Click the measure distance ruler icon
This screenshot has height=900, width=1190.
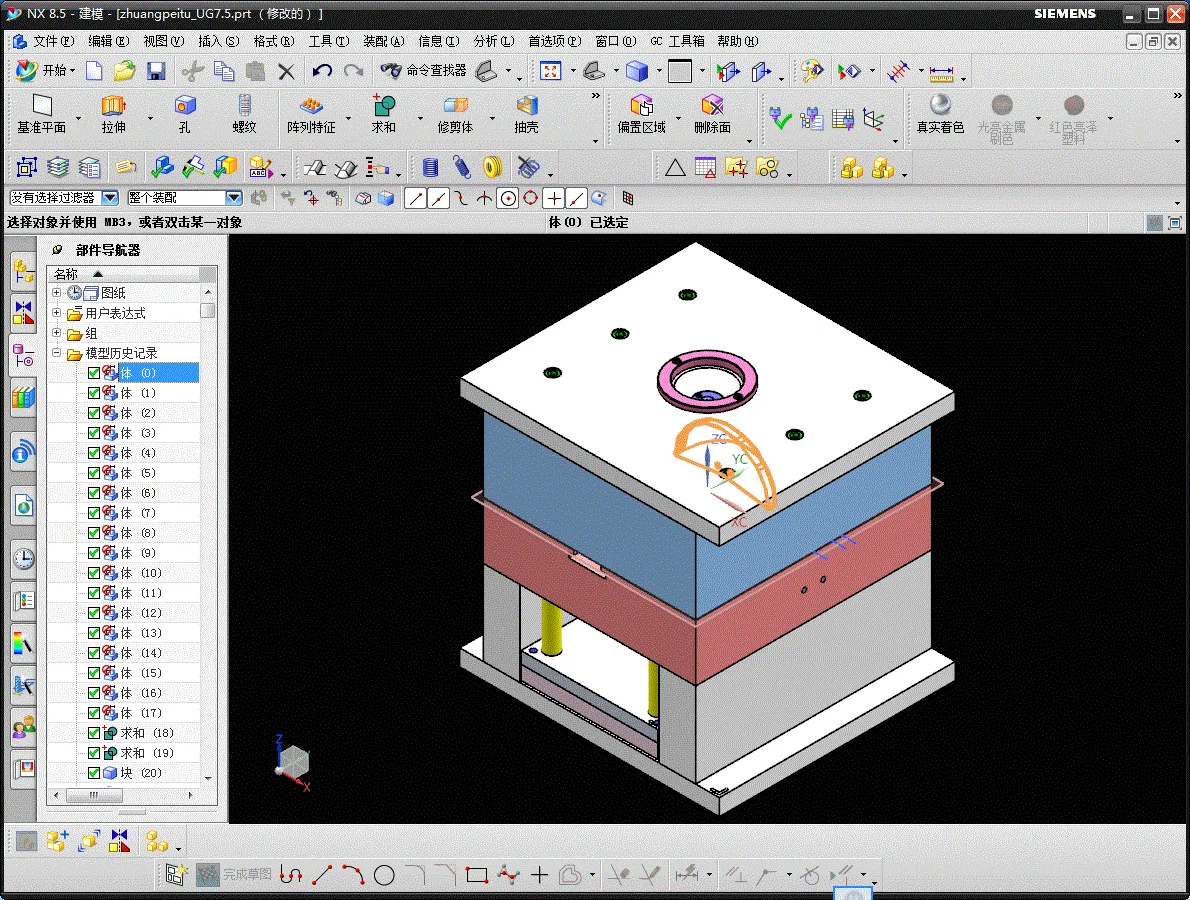(941, 74)
